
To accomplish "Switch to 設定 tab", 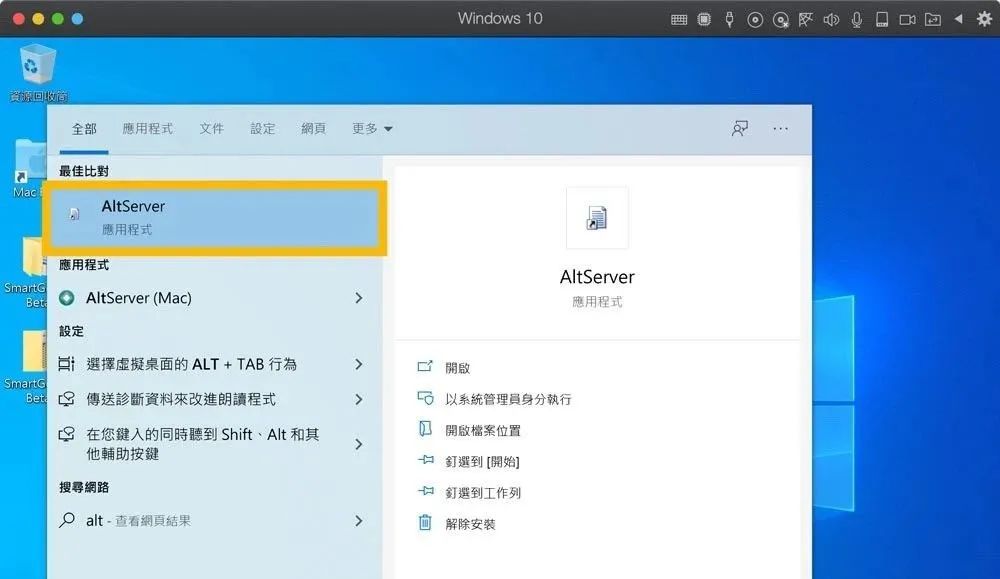I will 262,129.
